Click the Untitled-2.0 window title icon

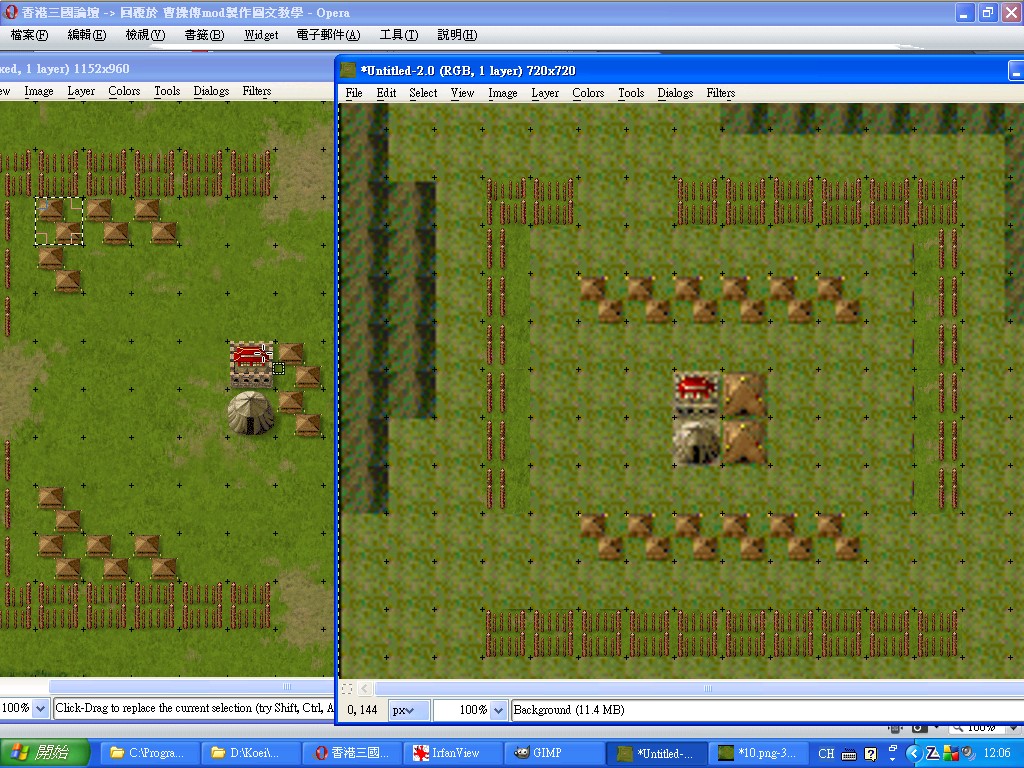[349, 71]
